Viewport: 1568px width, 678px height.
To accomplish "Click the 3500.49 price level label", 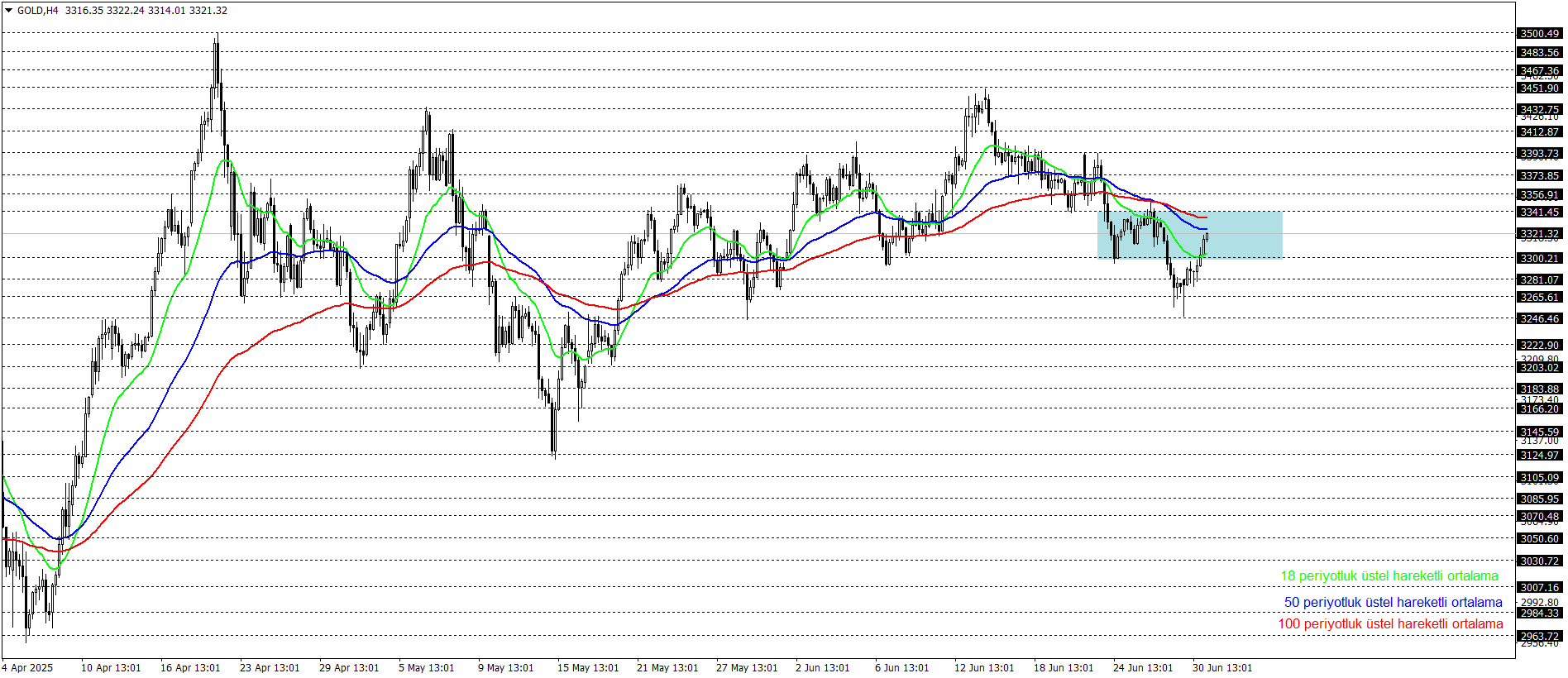I will (1540, 34).
